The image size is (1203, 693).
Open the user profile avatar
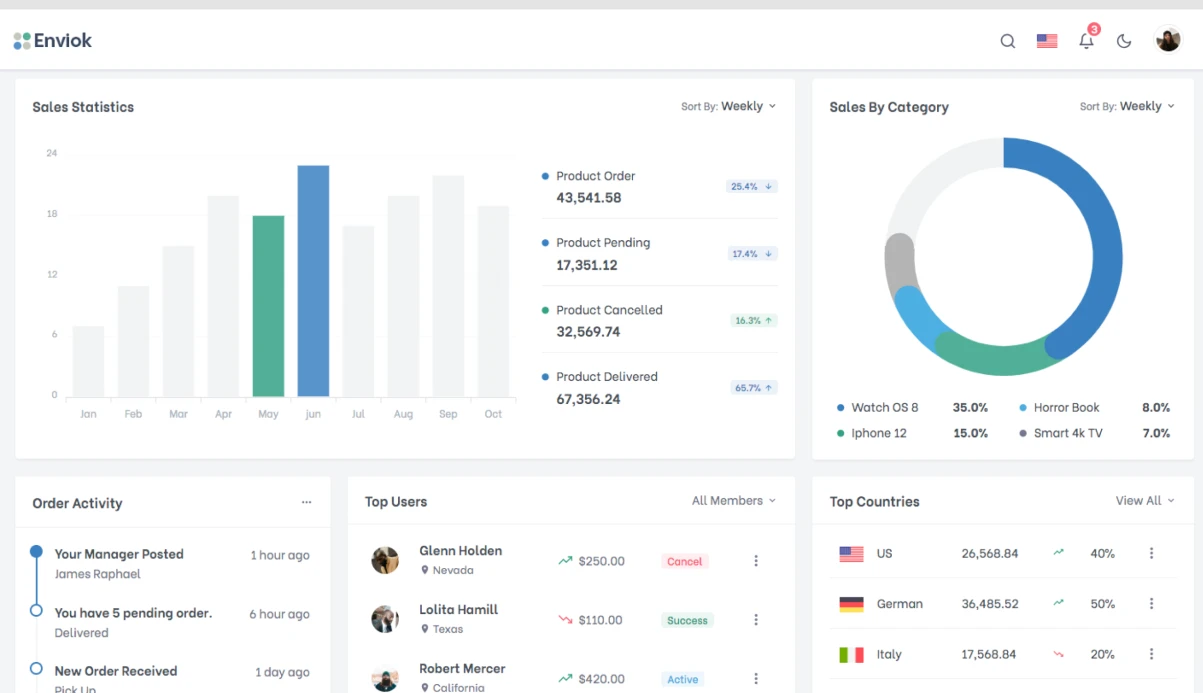pos(1168,40)
